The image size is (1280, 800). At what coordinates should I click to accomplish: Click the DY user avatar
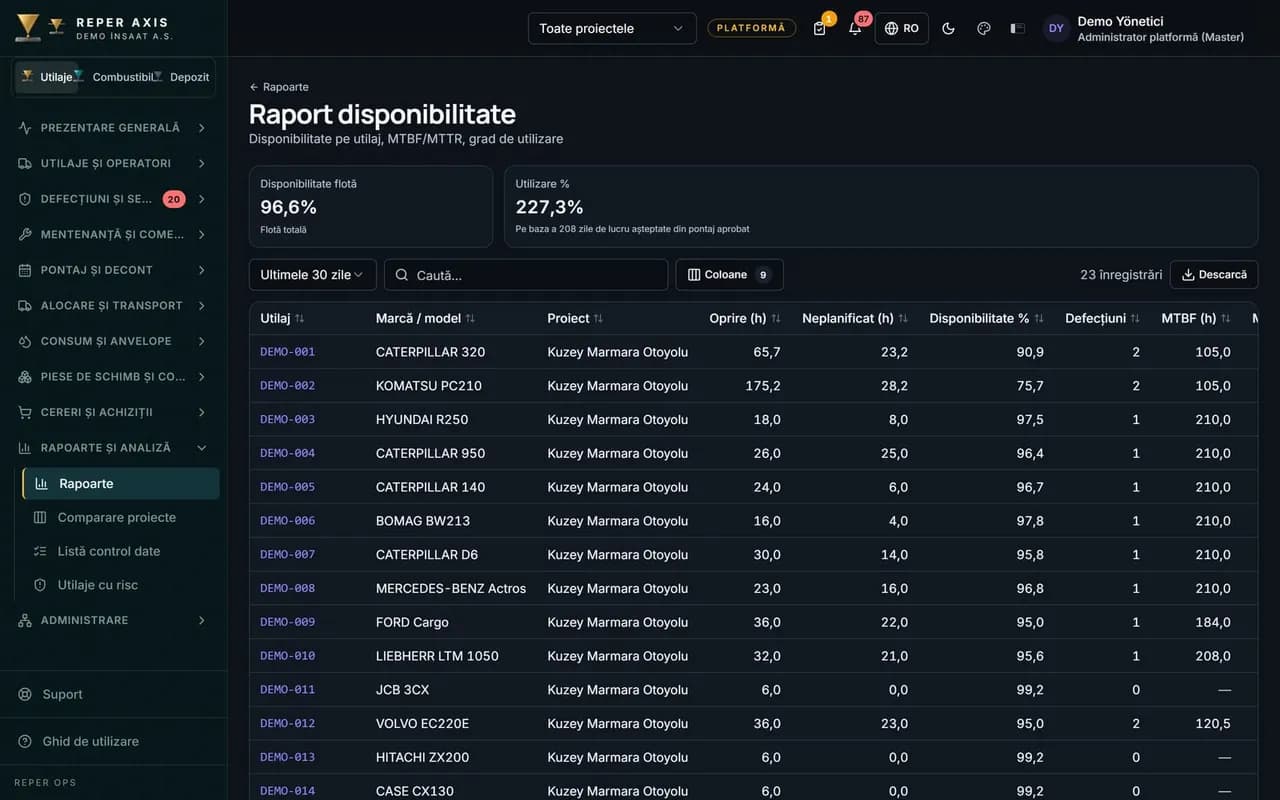(1056, 28)
